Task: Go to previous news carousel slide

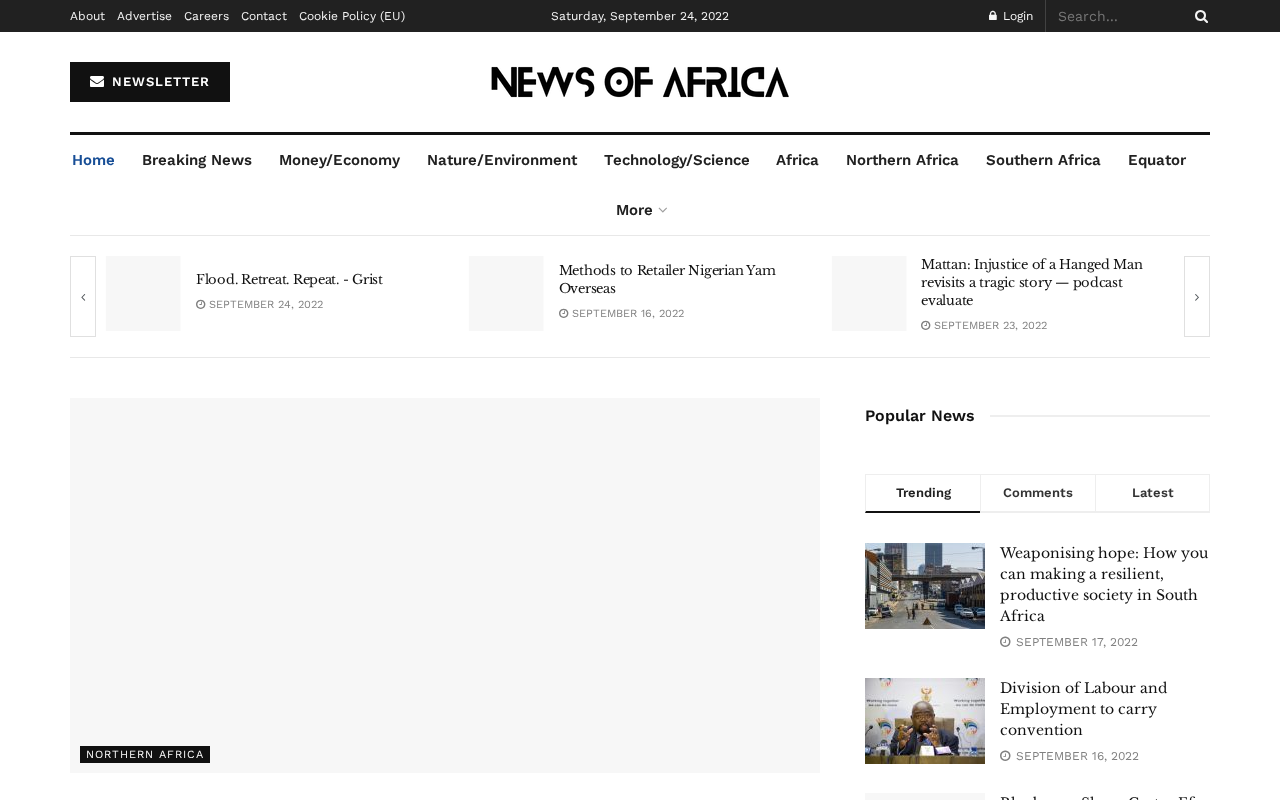Action: click(83, 297)
